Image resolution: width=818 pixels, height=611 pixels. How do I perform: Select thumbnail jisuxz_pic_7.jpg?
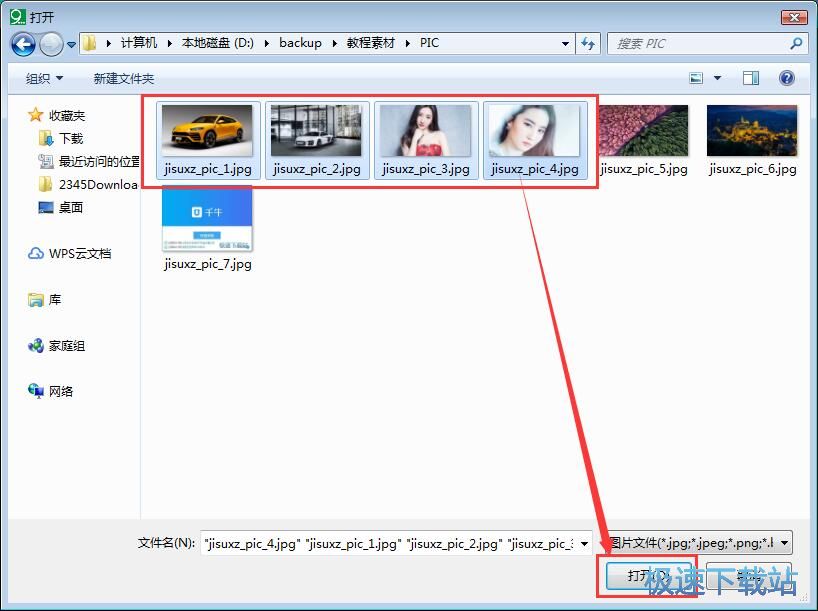click(x=207, y=220)
